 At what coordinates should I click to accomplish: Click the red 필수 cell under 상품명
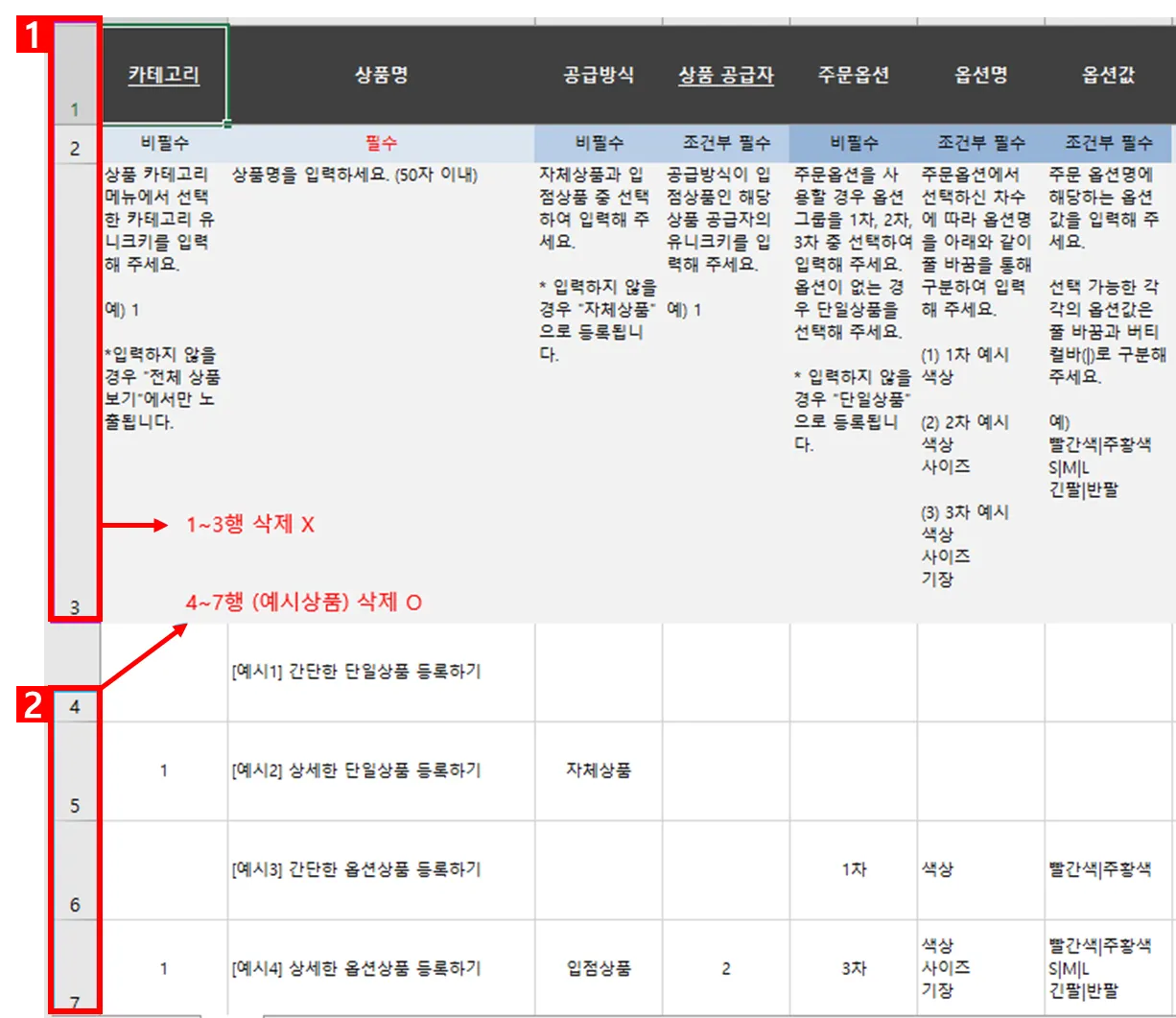pyautogui.click(x=382, y=145)
